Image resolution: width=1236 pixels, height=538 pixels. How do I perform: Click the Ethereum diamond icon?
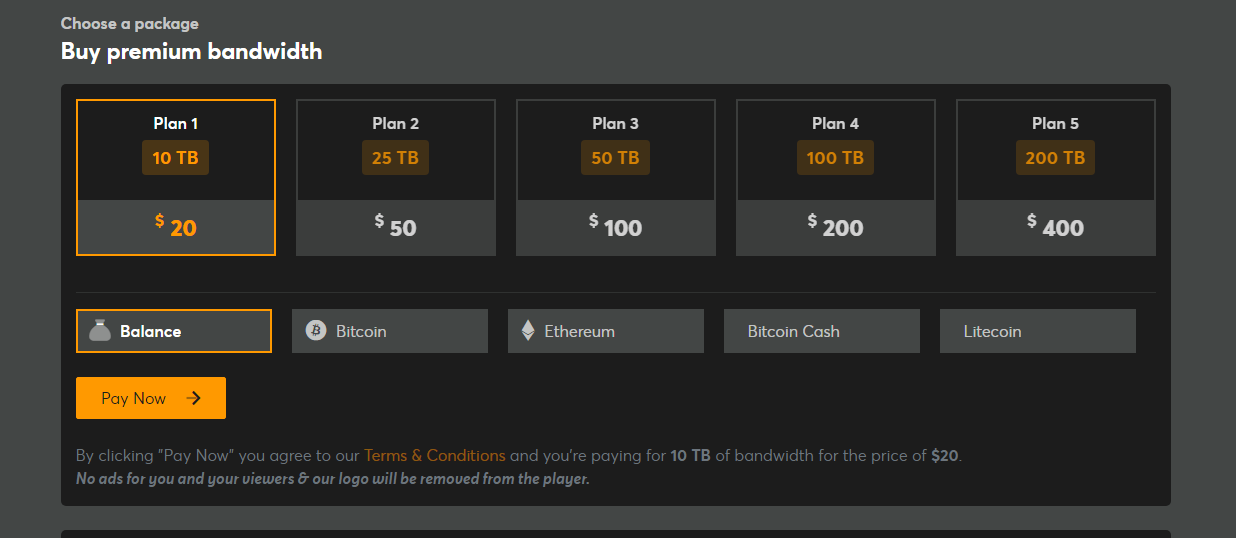[x=528, y=331]
